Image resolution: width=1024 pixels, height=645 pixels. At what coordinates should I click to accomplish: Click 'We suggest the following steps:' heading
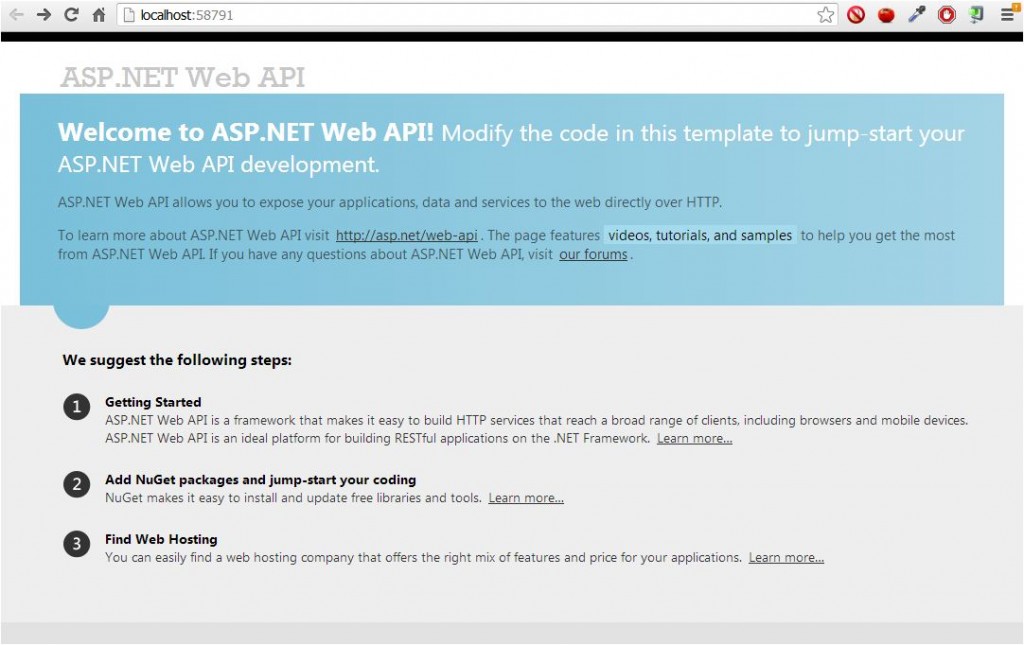177,360
